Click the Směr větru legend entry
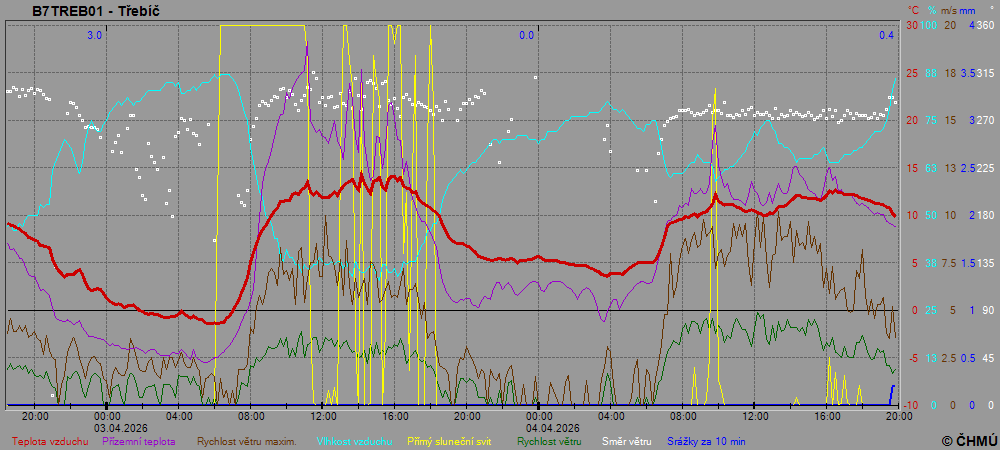Screen dimensions: 1000x450 click(x=624, y=441)
